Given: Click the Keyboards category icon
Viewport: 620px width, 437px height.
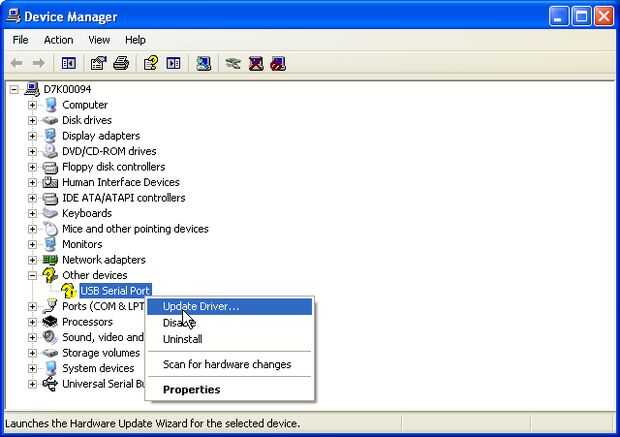Looking at the screenshot, I should tap(50, 213).
